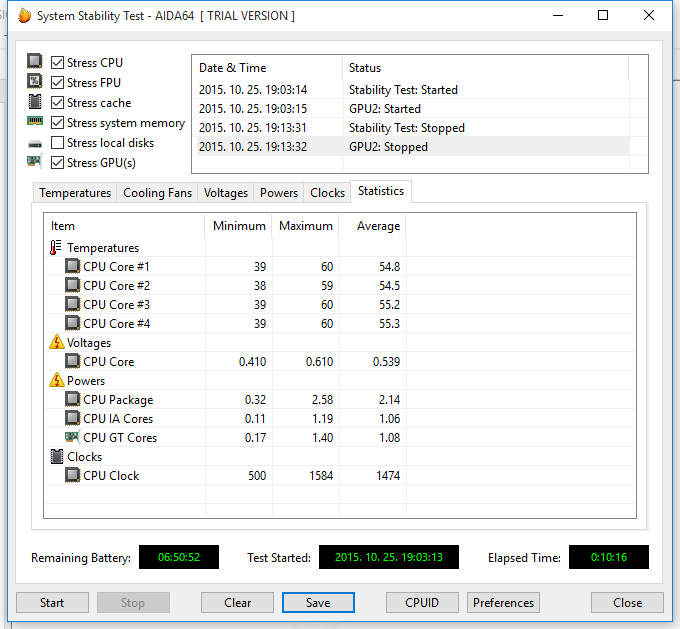
Task: Click the Status column header in log
Action: pos(485,68)
